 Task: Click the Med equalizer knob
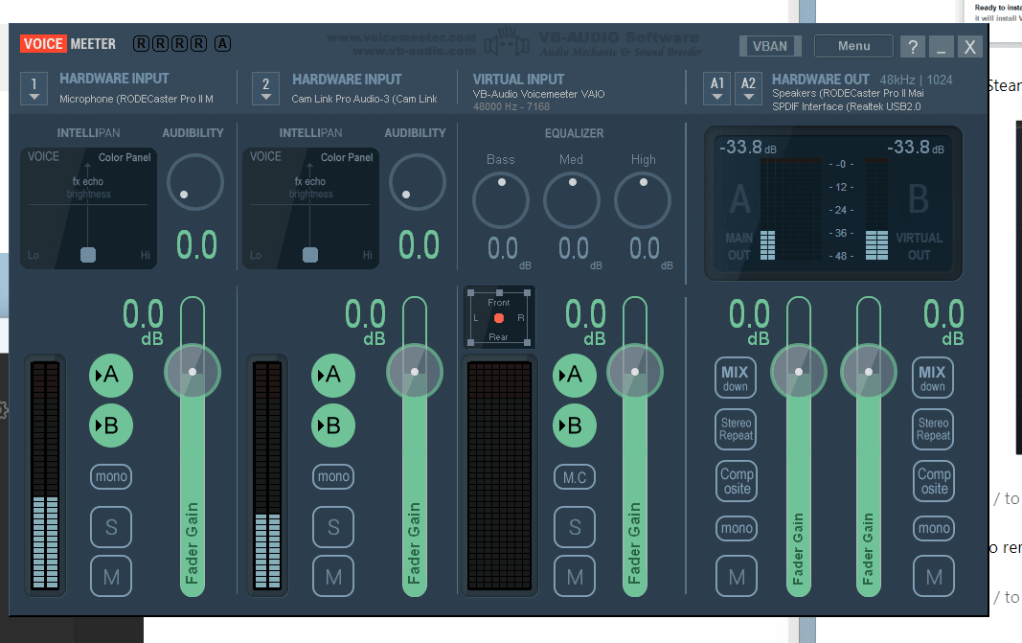[572, 200]
